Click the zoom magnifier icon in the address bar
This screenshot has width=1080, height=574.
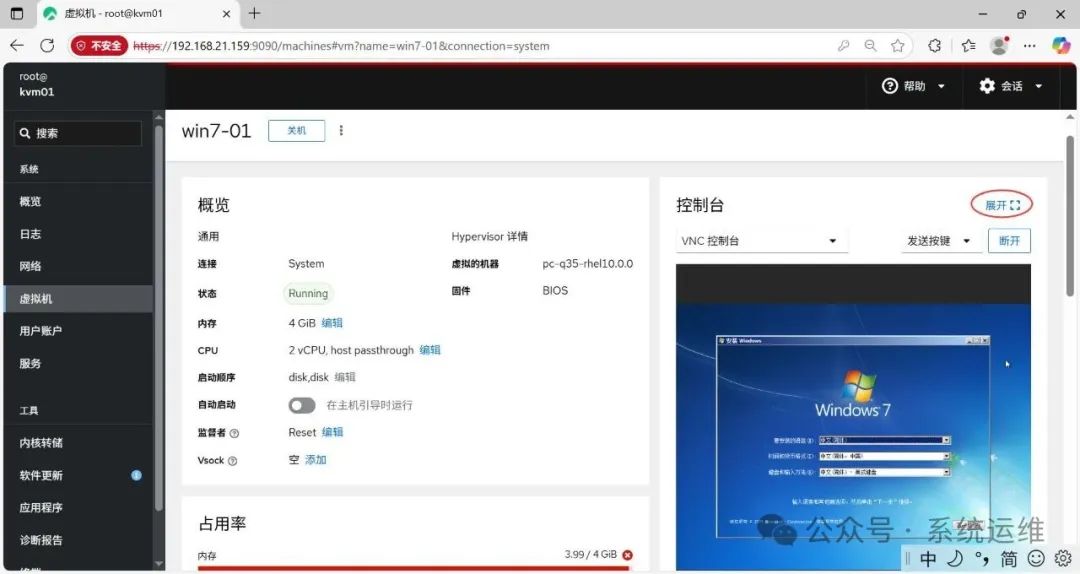[x=871, y=45]
